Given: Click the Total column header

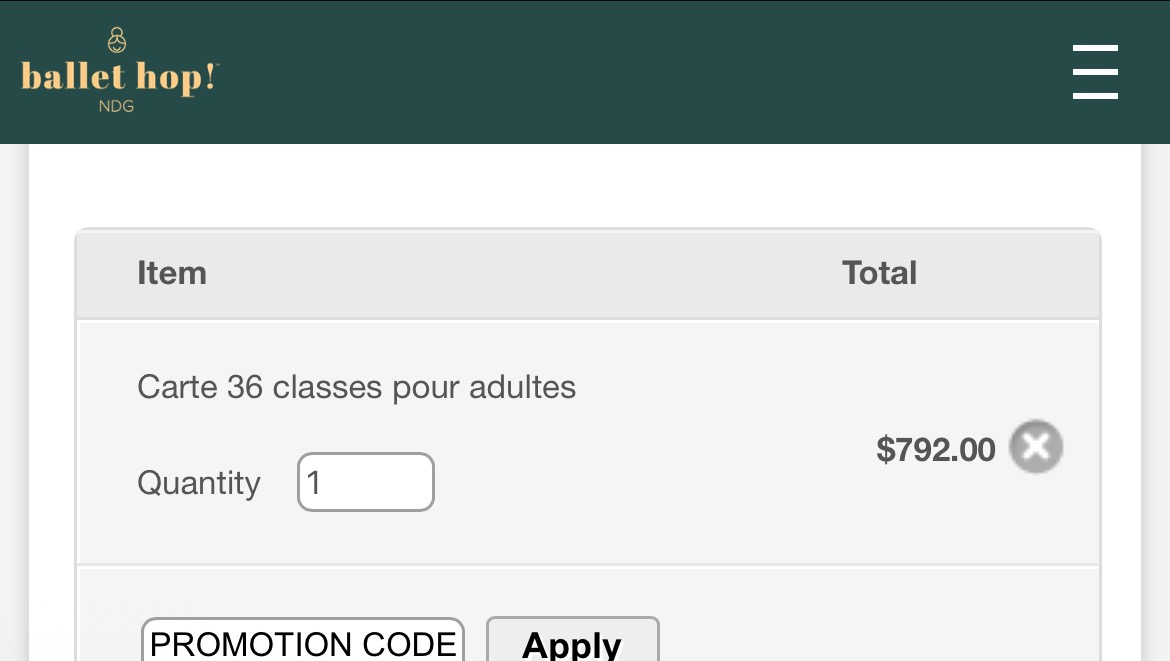Looking at the screenshot, I should pyautogui.click(x=879, y=273).
